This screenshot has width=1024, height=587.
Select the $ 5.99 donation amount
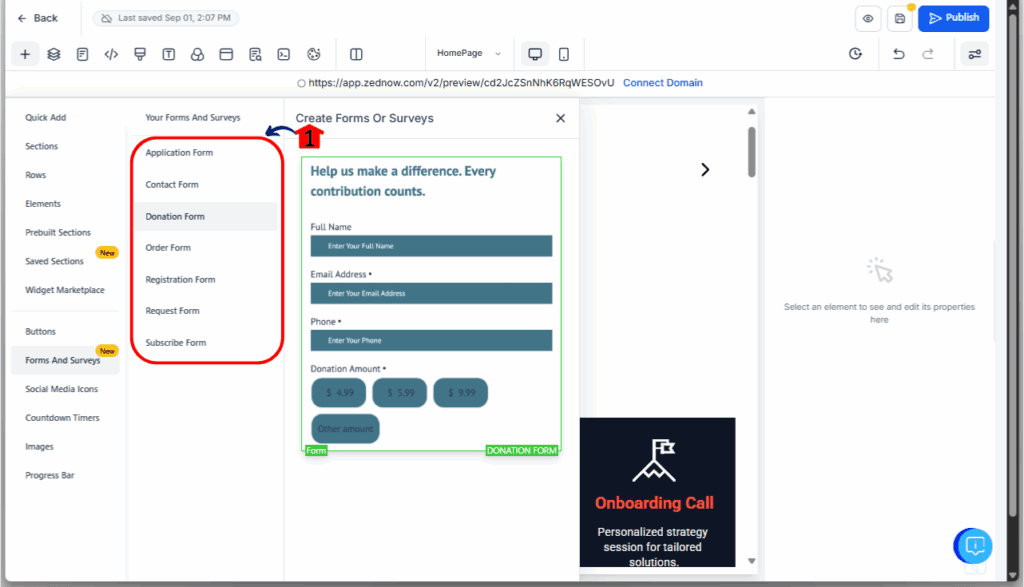pos(400,392)
